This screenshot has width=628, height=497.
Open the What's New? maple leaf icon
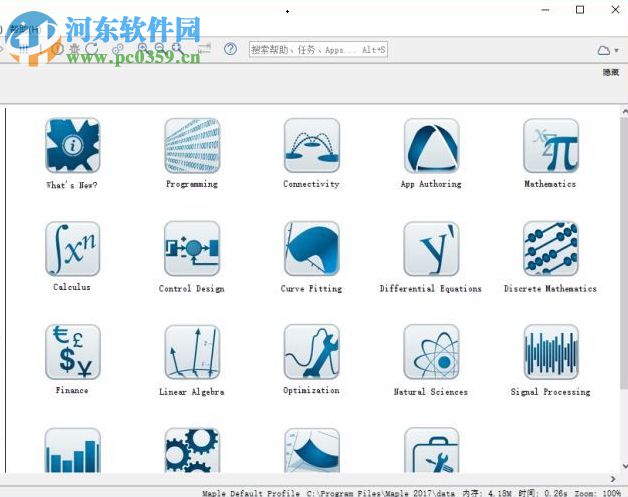[72, 146]
